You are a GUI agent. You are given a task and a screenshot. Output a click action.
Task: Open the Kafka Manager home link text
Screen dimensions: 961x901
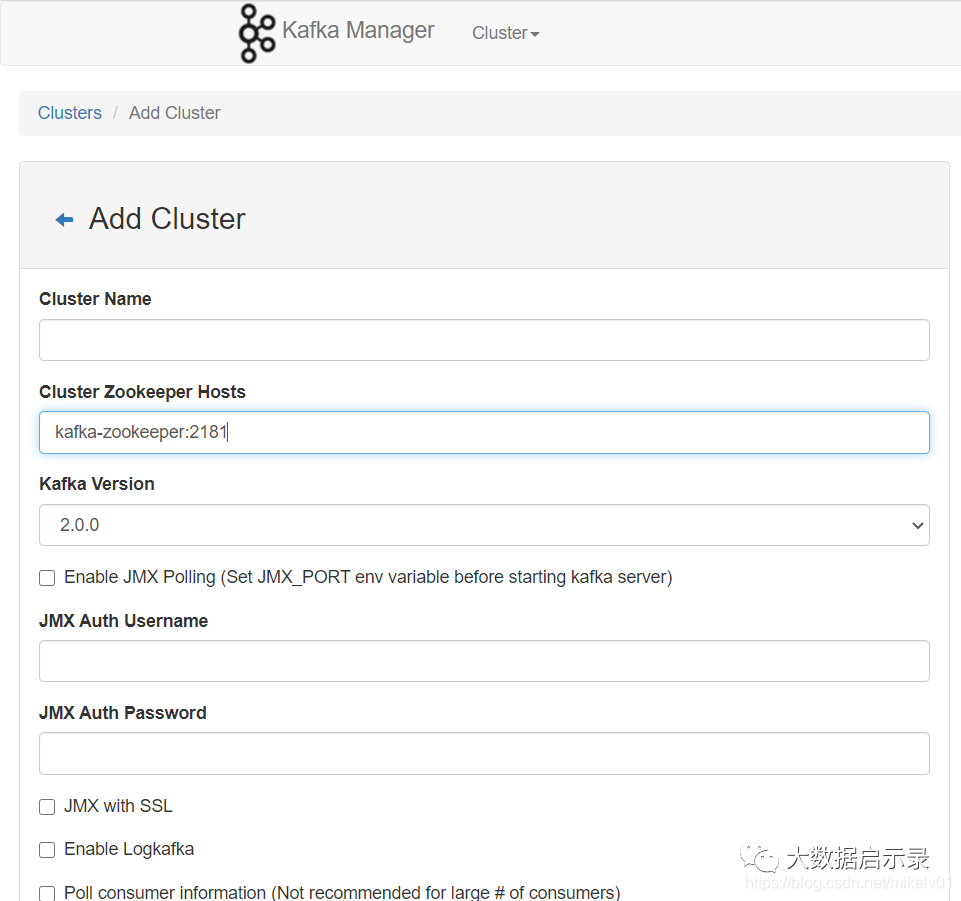pos(358,31)
